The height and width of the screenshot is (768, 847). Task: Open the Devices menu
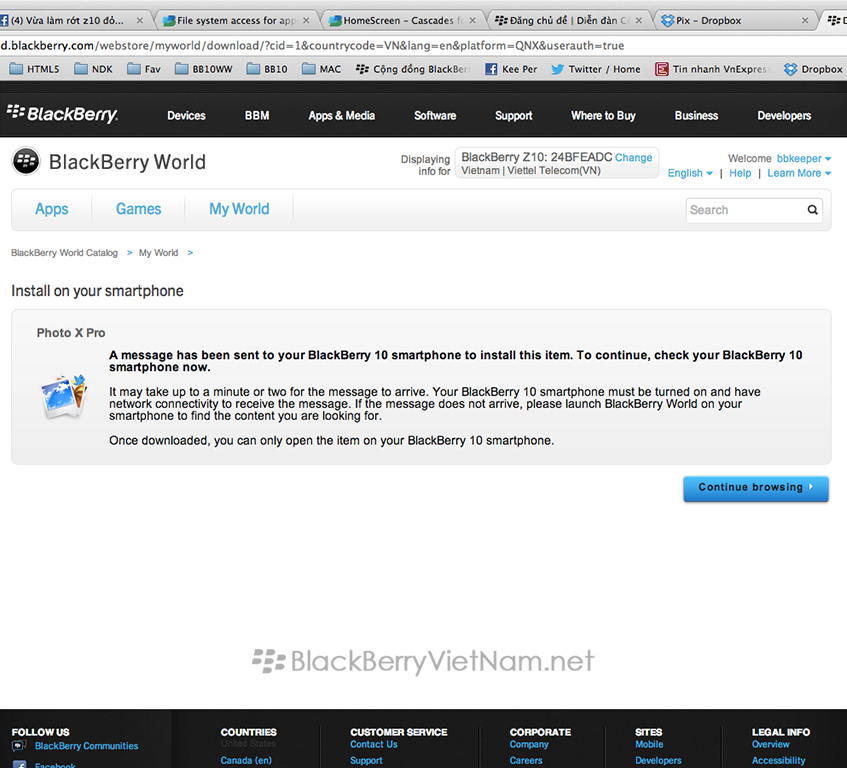tap(186, 116)
